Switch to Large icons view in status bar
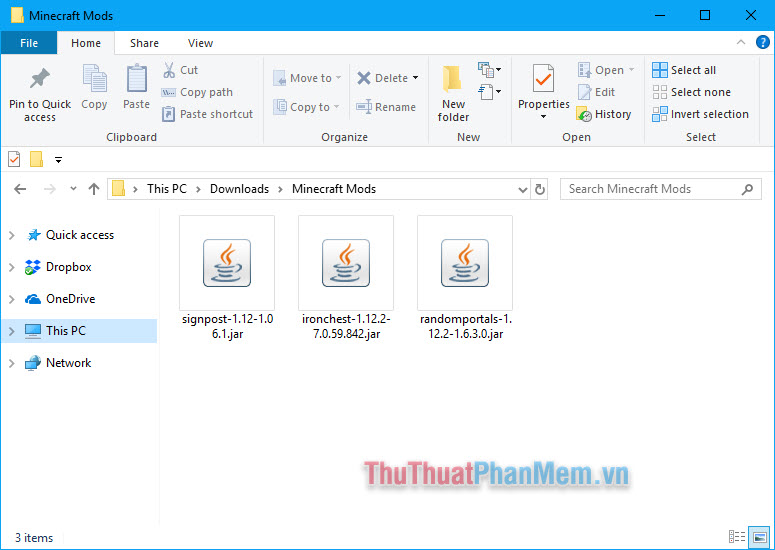Screen dimensions: 775x550 tap(760, 537)
